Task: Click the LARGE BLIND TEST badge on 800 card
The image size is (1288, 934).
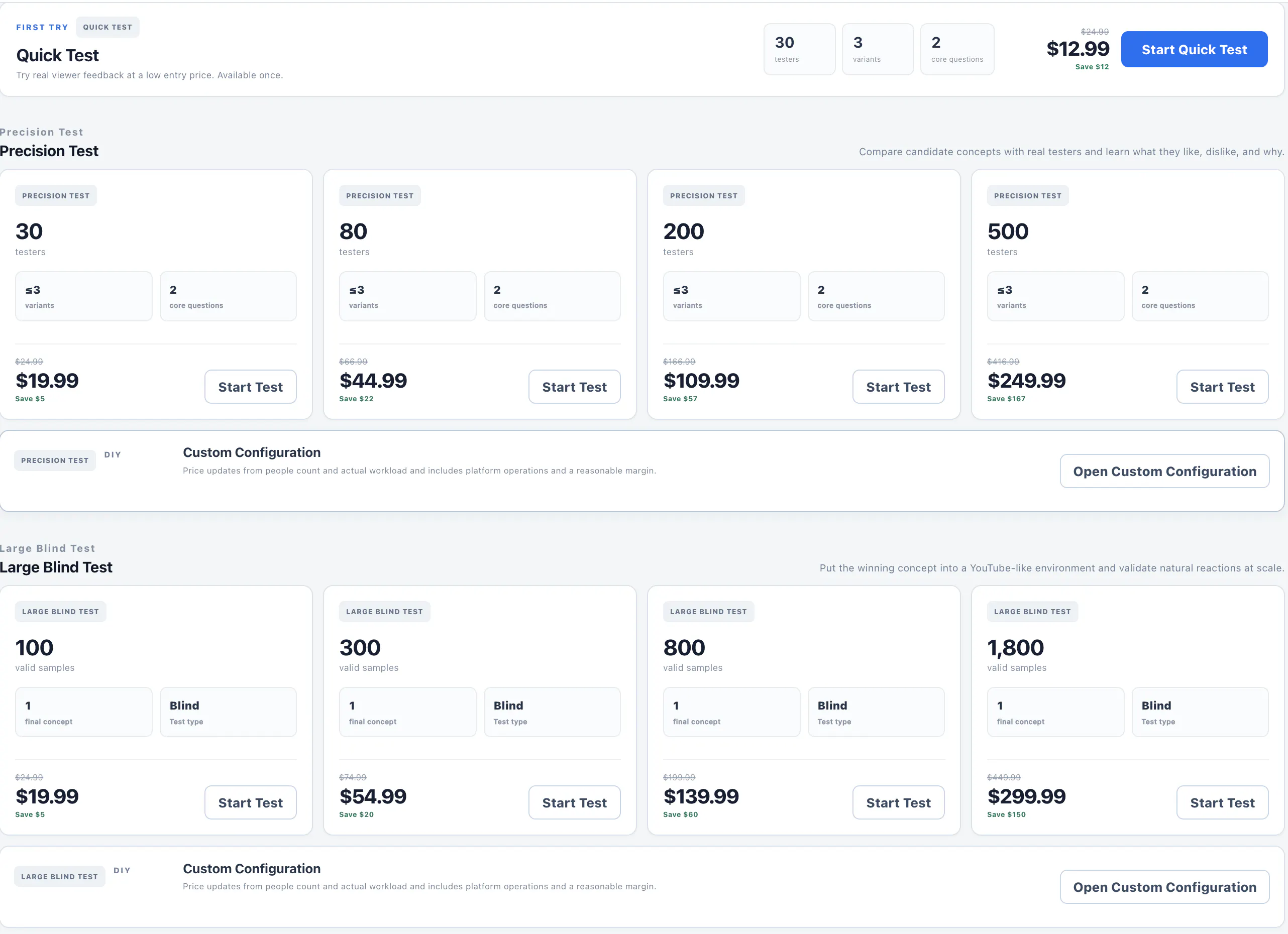Action: coord(708,612)
